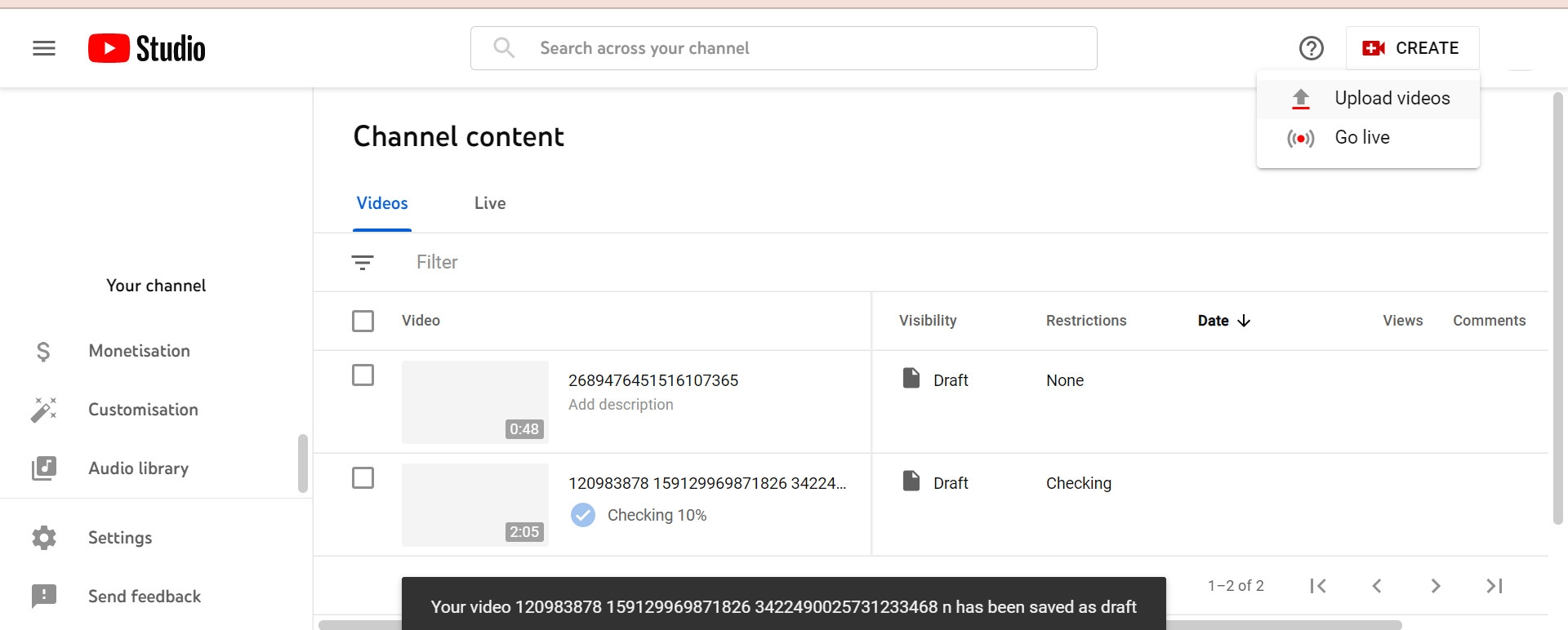Image resolution: width=1568 pixels, height=630 pixels.
Task: Sort by Date column header
Action: 1214,321
